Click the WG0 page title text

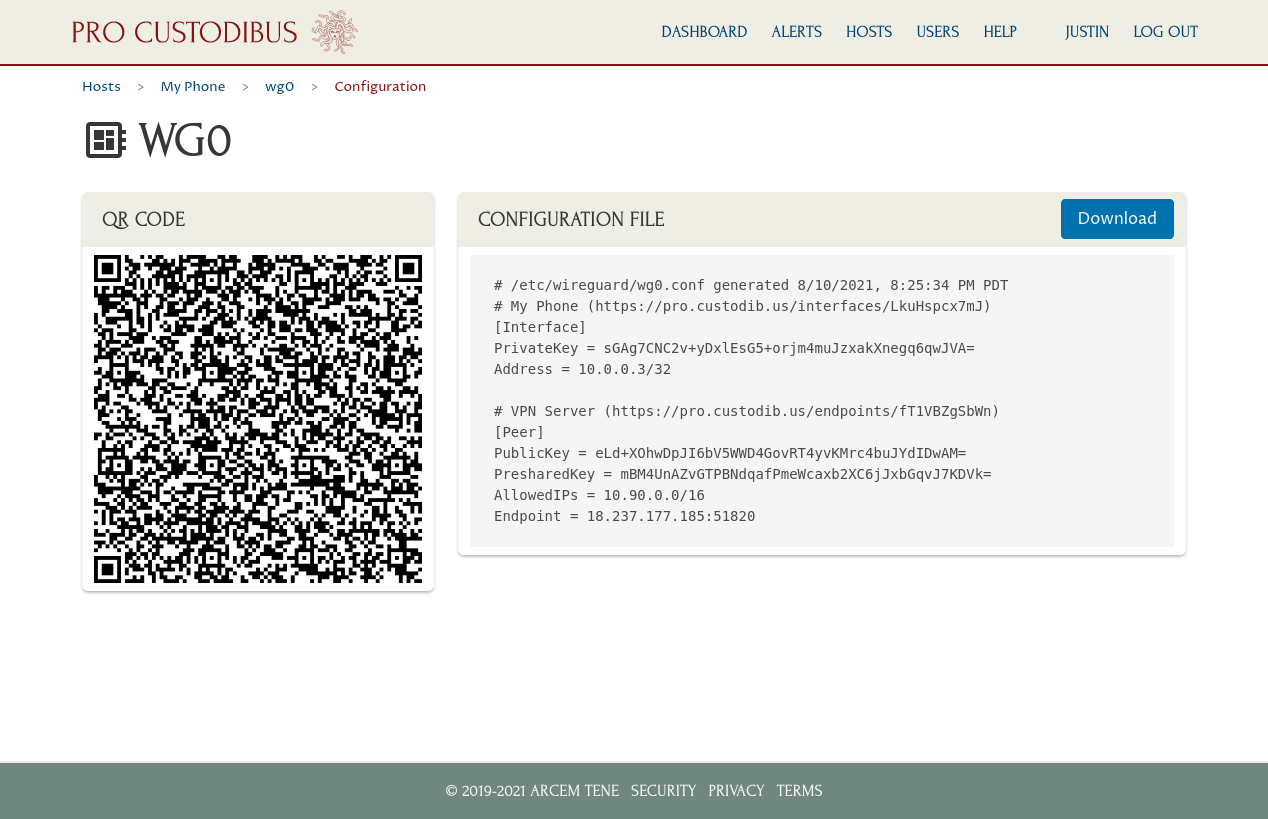coord(185,141)
